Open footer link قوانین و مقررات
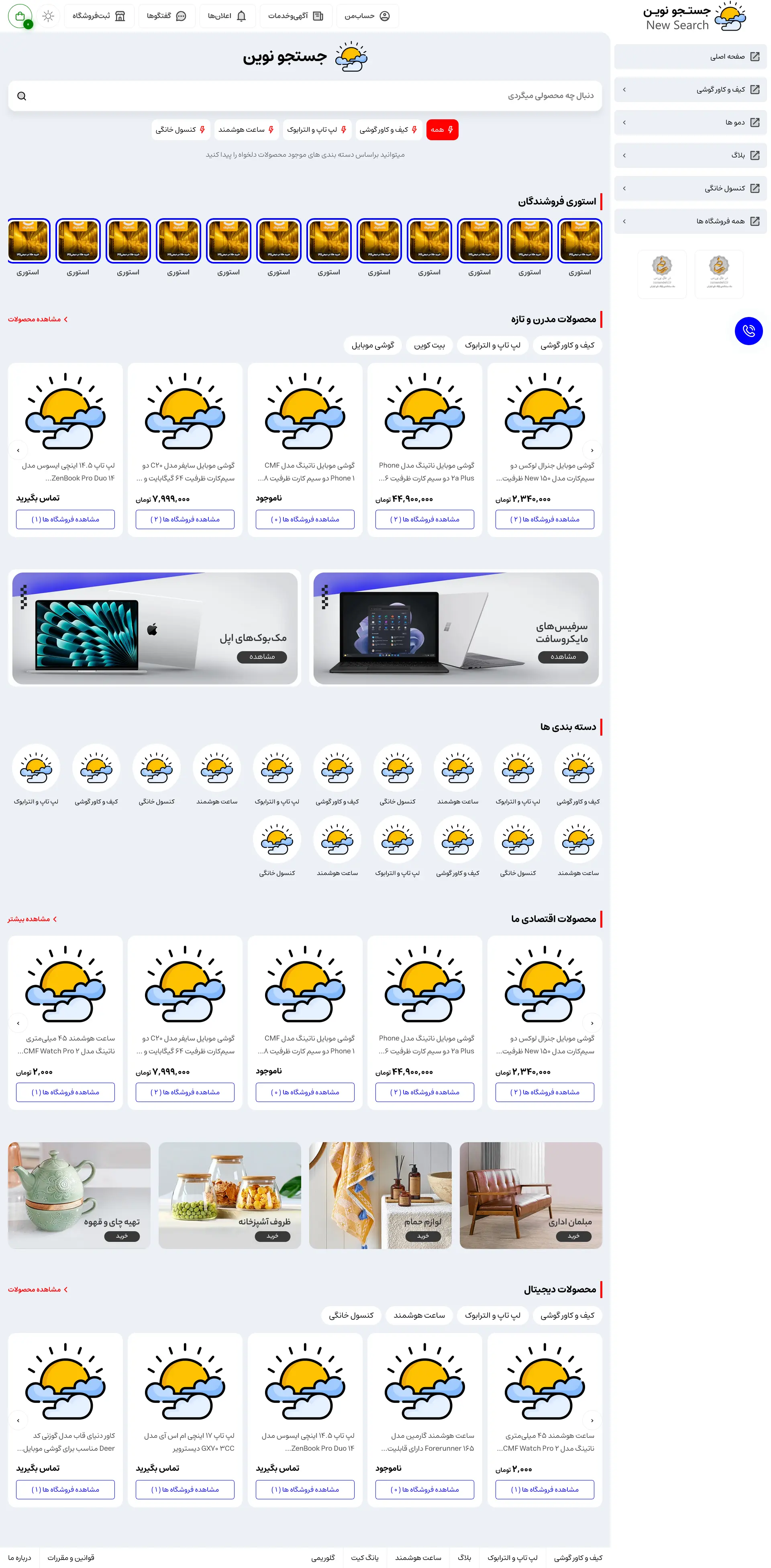 click(71, 1558)
